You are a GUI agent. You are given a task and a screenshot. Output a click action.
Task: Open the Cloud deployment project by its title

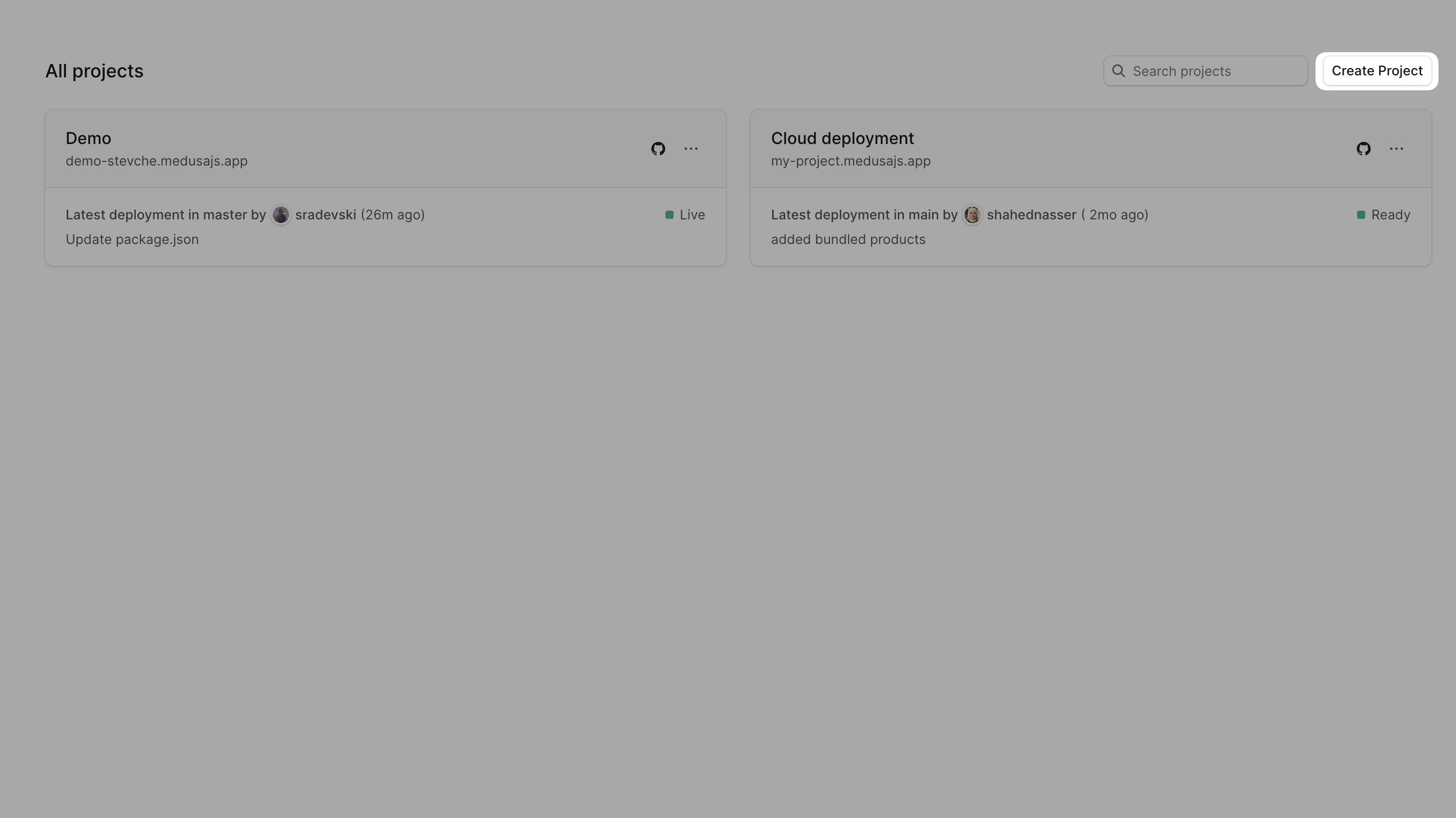coord(842,138)
